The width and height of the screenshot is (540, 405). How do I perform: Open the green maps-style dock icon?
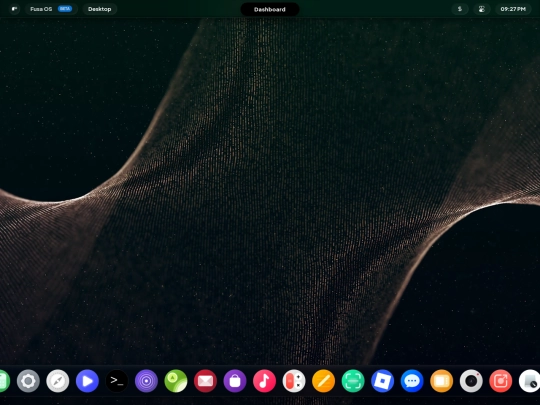click(x=176, y=381)
